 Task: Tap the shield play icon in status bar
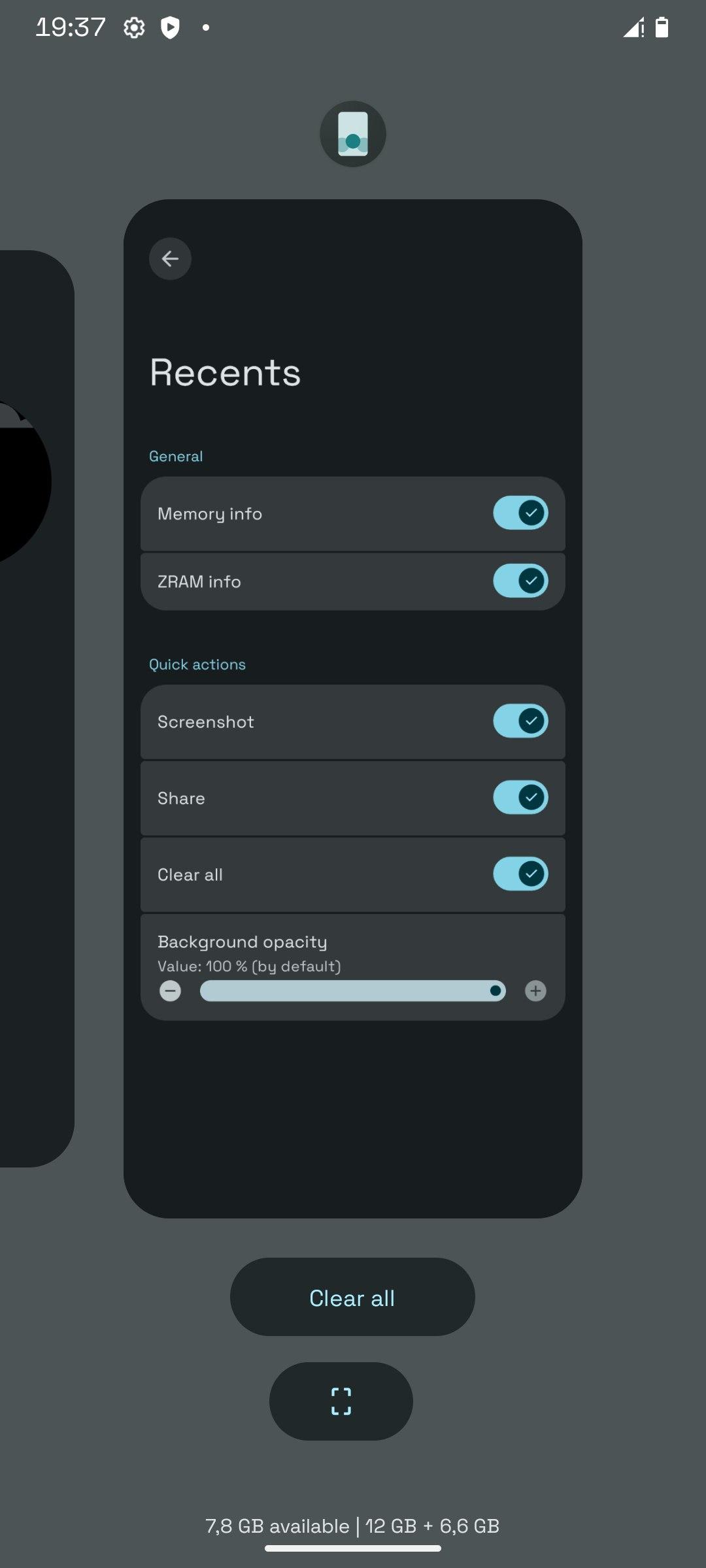coord(170,28)
